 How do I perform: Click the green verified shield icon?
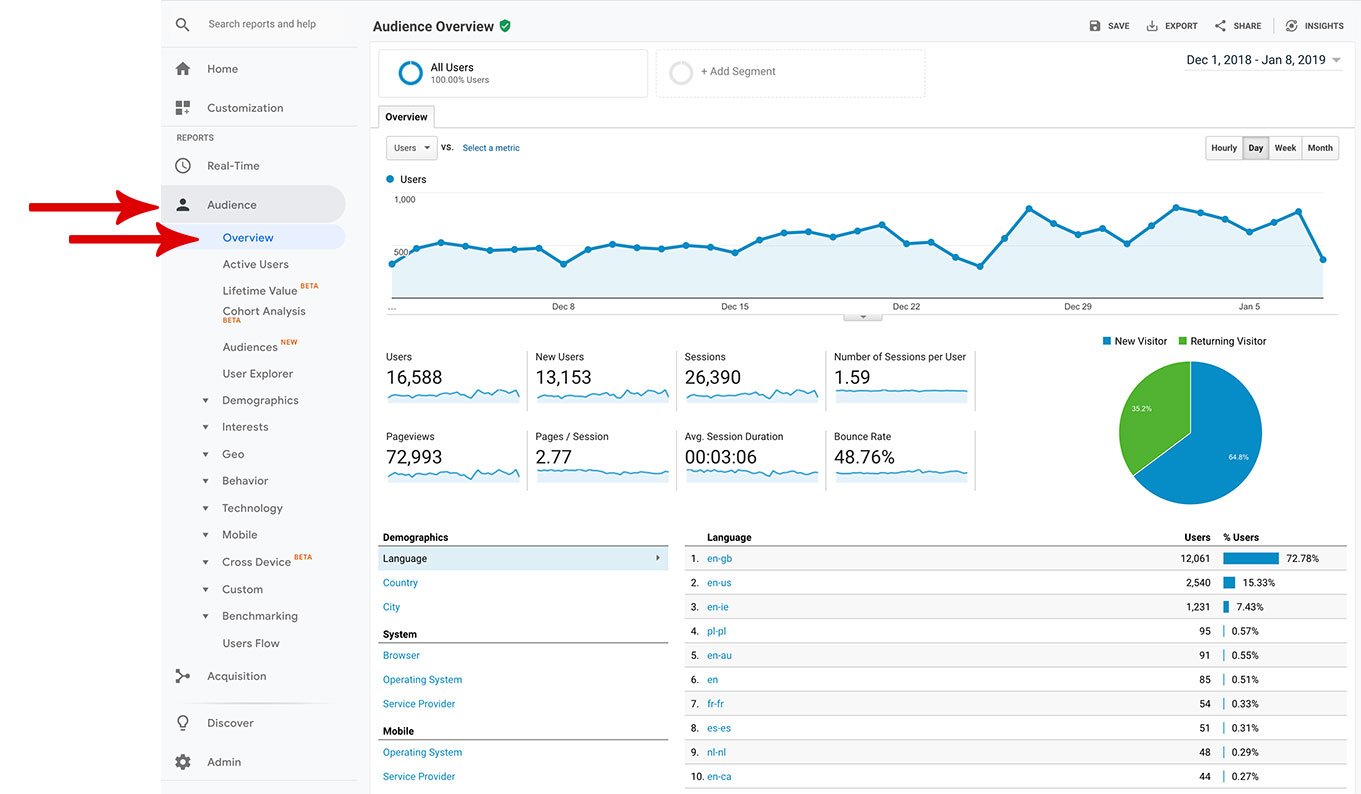click(505, 26)
